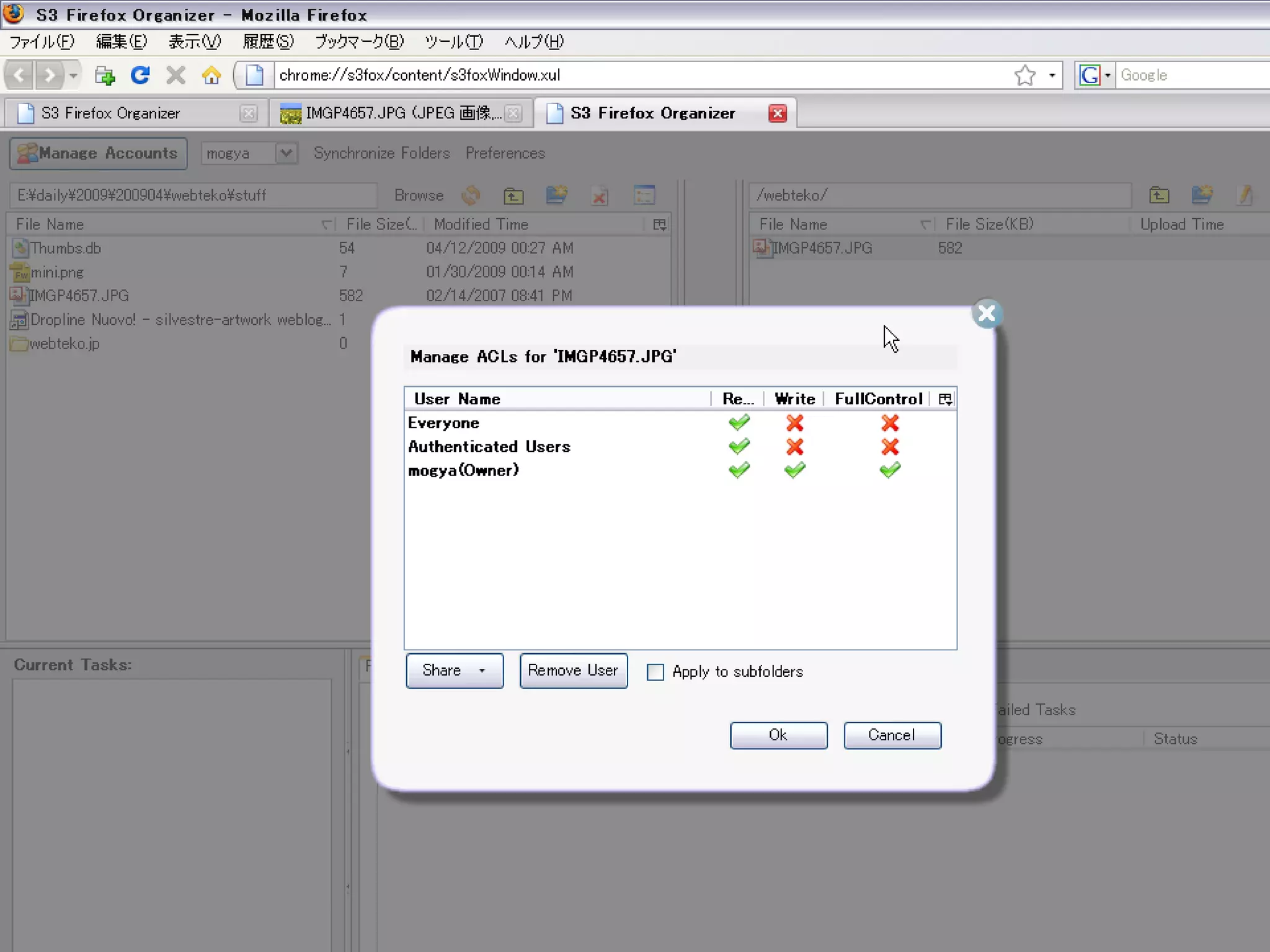Image resolution: width=1270 pixels, height=952 pixels.
Task: Click remote pane new folder icon
Action: coord(1202,196)
